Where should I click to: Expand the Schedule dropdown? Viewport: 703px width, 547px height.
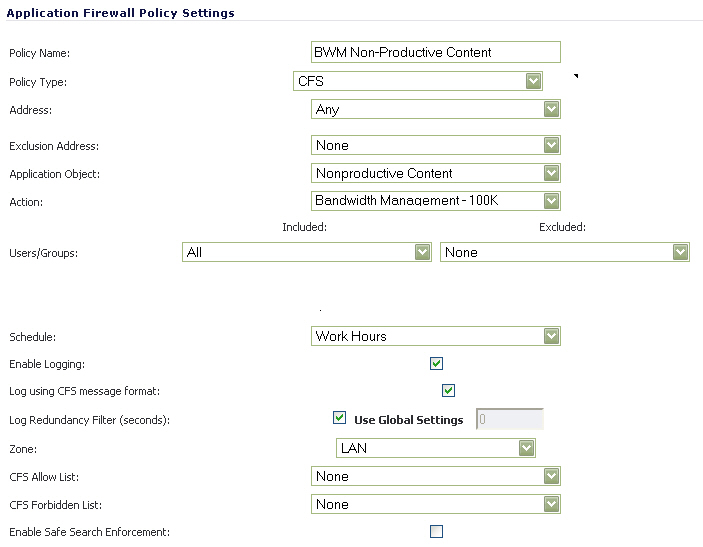436,336
